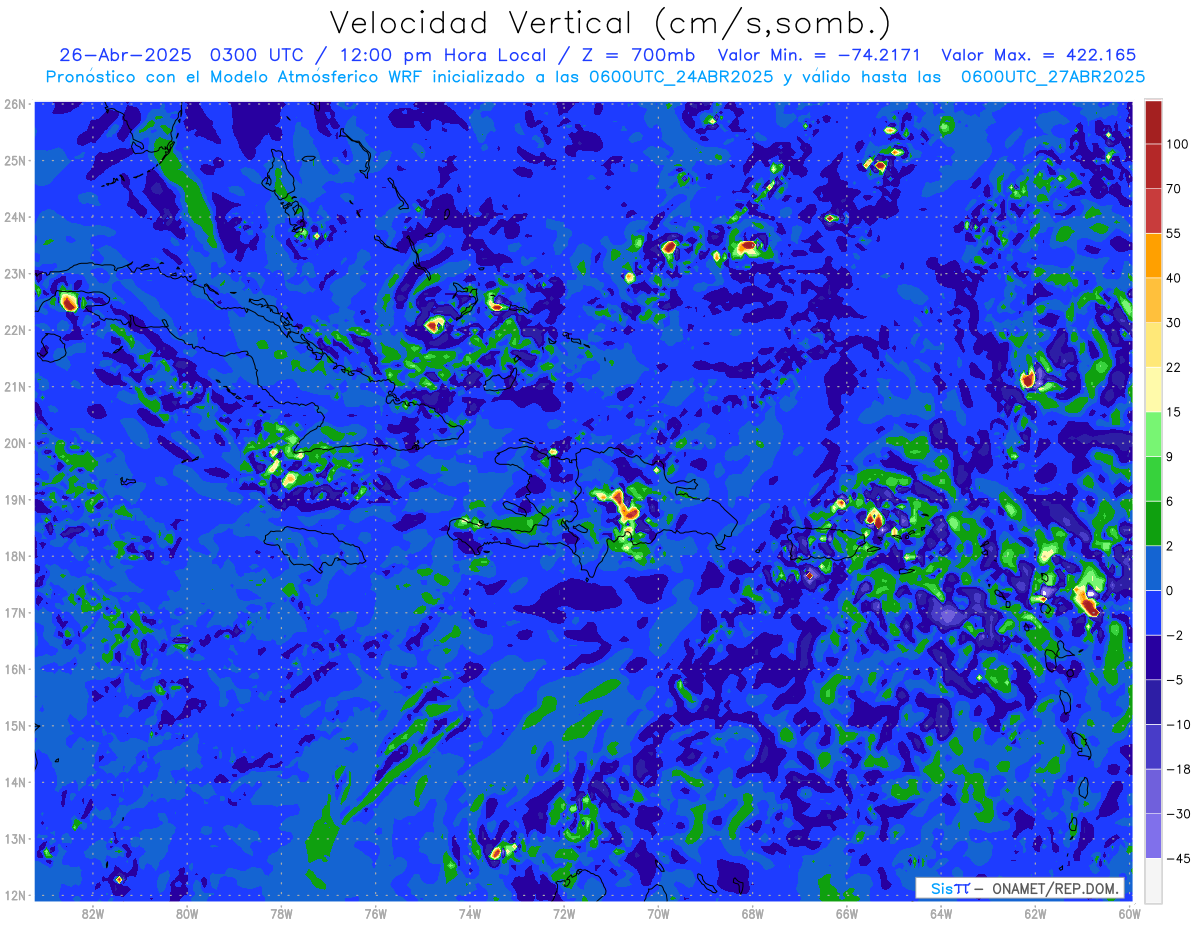Click the Puerto Rico island outline

(x=828, y=545)
